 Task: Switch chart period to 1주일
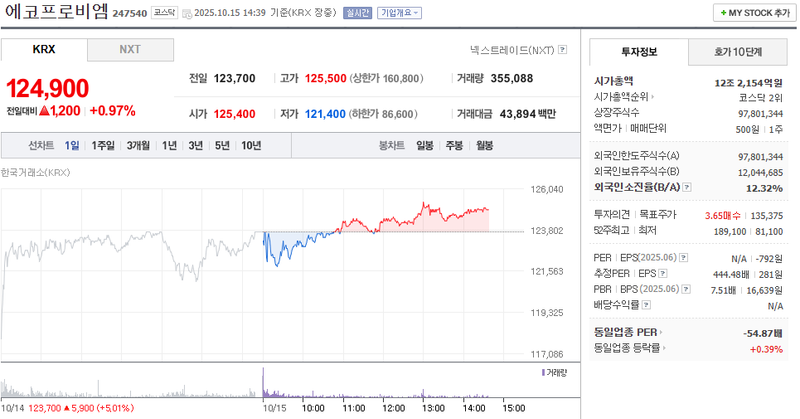pos(103,145)
